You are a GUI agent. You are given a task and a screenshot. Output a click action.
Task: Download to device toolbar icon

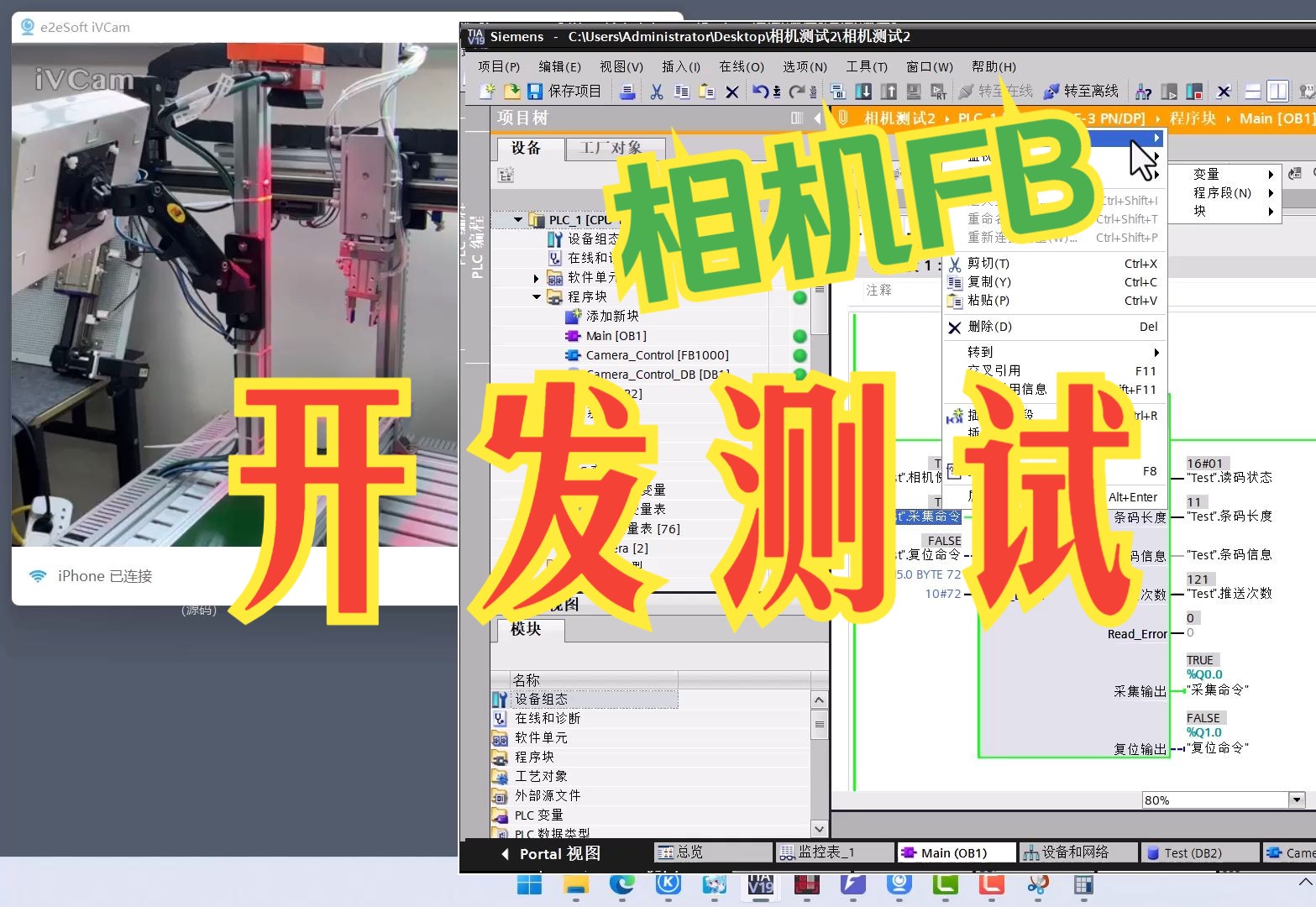coord(863,92)
